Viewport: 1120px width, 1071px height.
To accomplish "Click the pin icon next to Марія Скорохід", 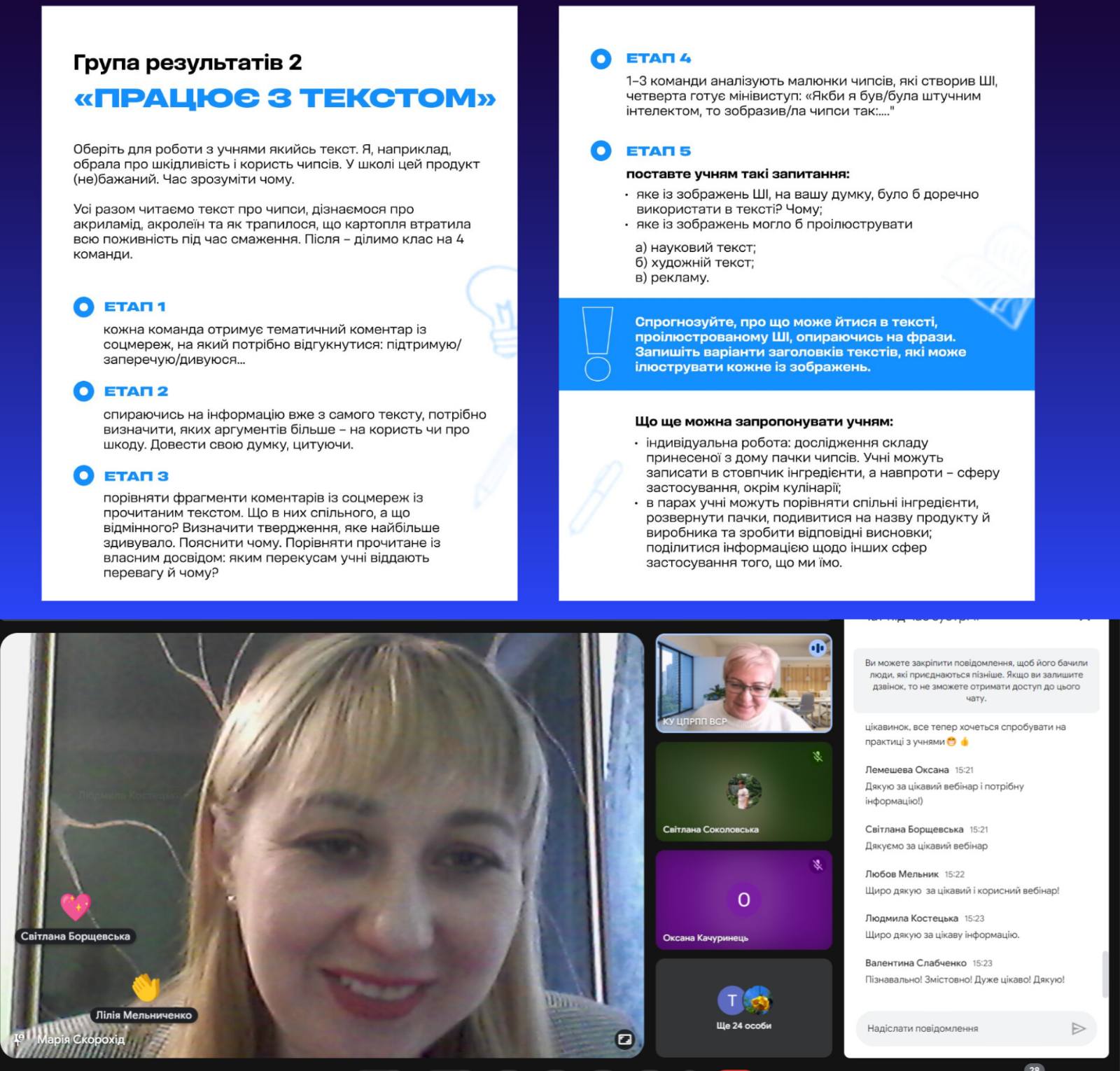I will point(19,1039).
